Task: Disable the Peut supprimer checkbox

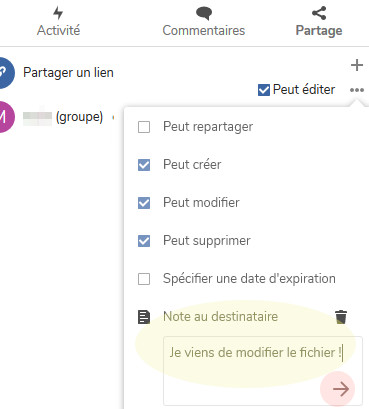Action: pyautogui.click(x=144, y=241)
